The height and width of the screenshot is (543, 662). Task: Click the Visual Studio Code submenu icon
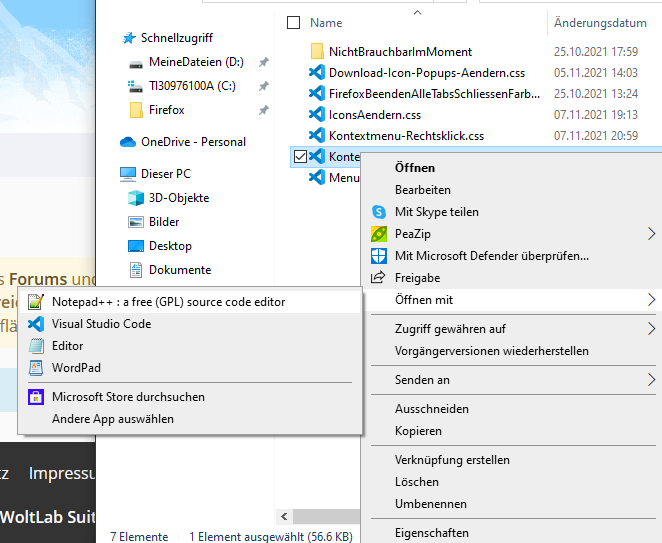point(36,324)
